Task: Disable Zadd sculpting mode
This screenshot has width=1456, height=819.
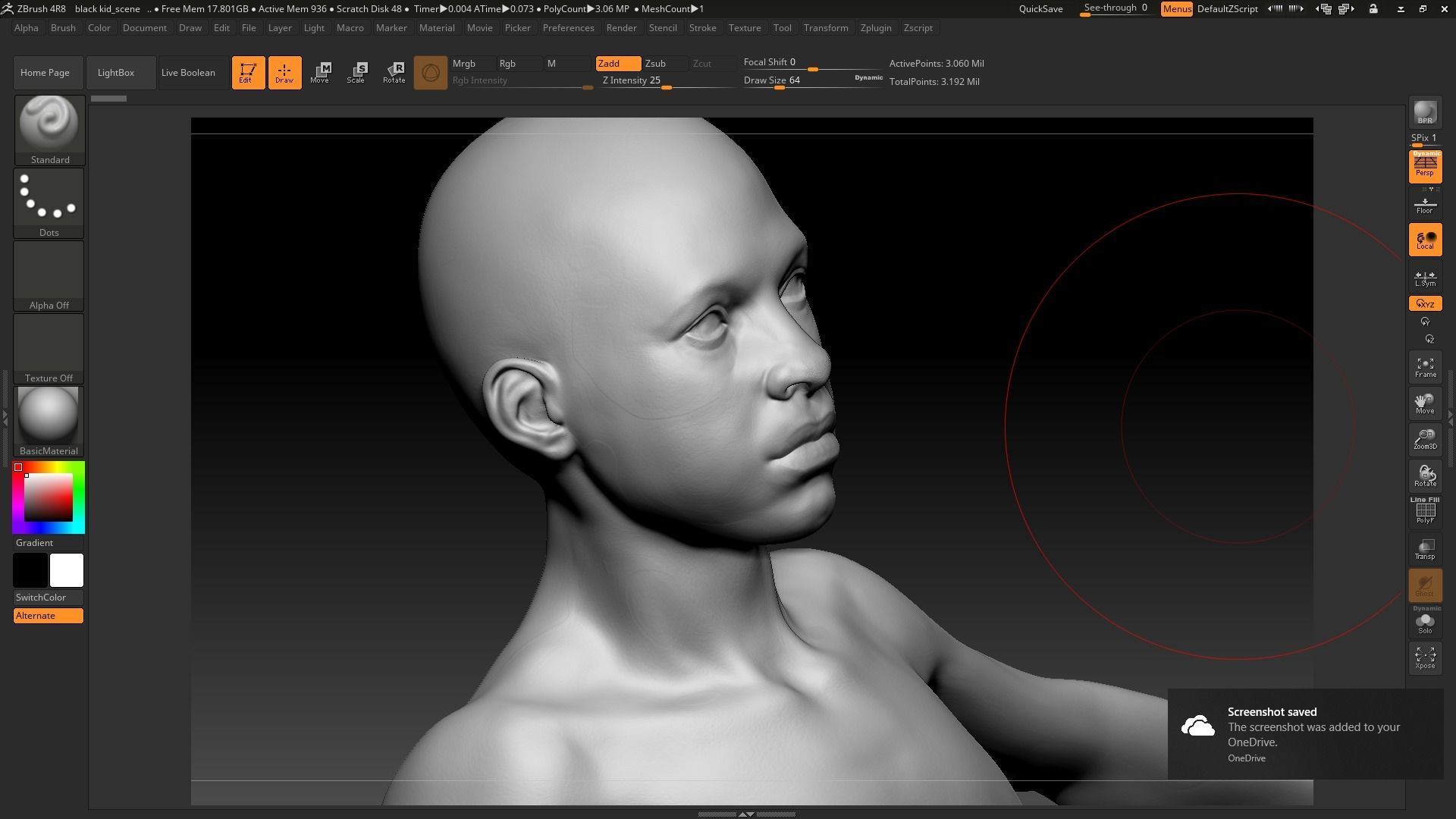Action: click(x=617, y=64)
